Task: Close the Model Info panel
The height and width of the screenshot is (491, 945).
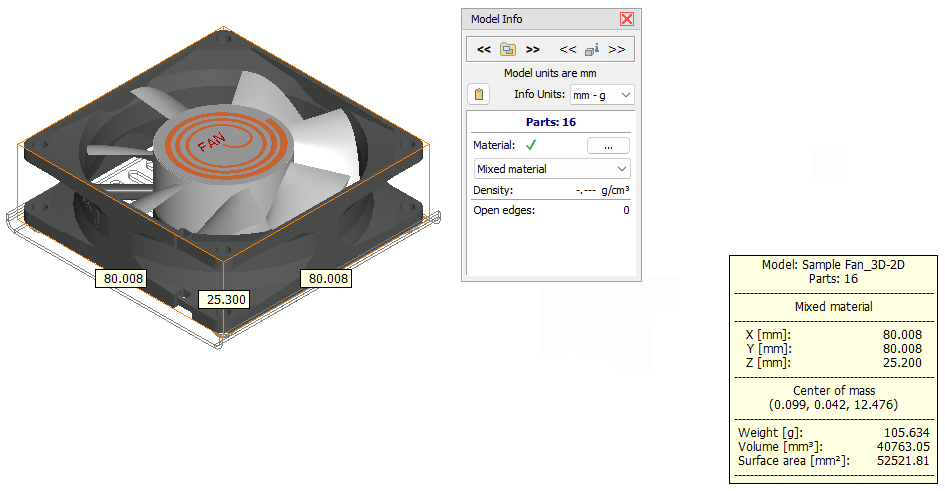Action: tap(627, 19)
